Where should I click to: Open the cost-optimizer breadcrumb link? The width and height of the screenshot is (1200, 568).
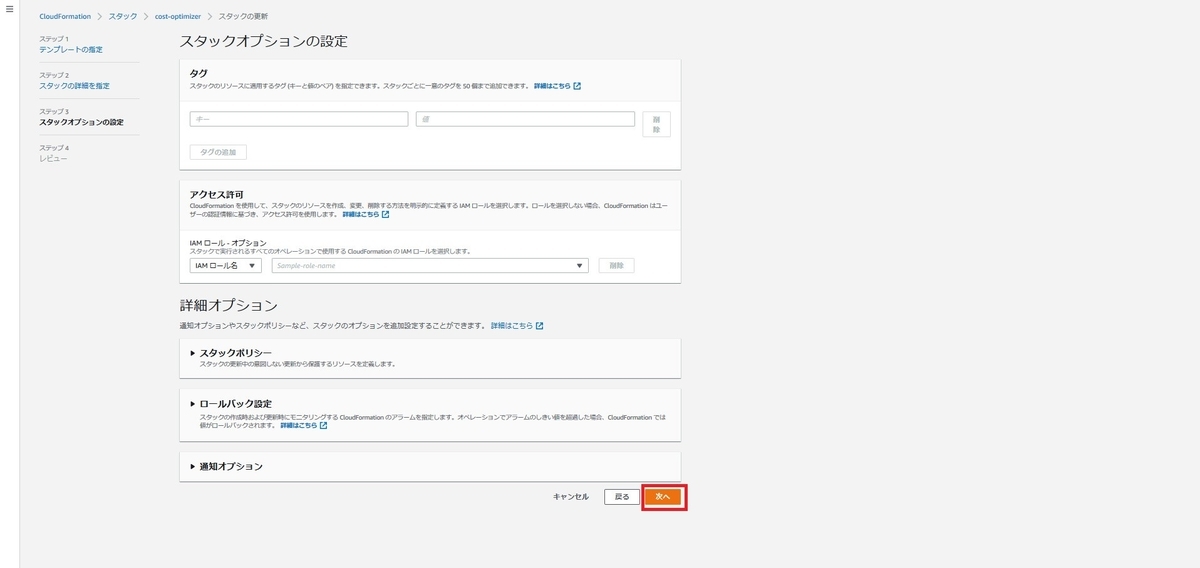[178, 17]
